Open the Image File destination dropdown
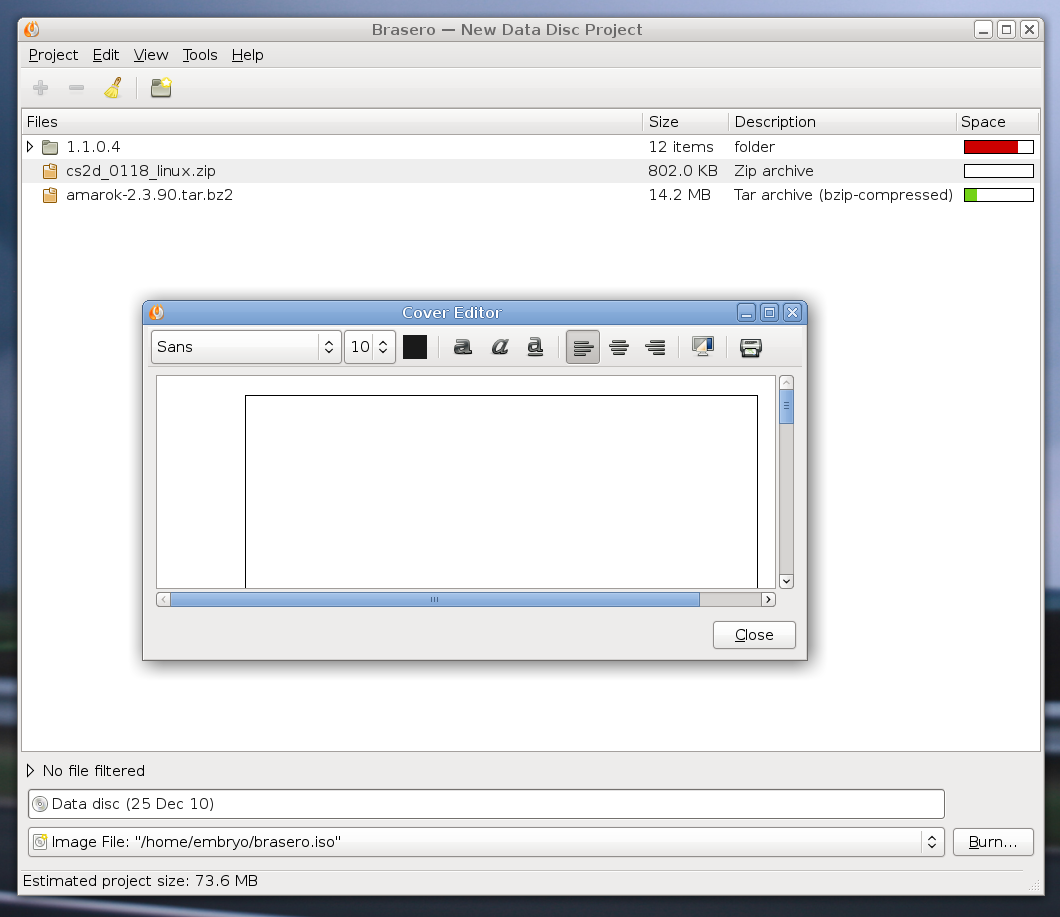Viewport: 1060px width, 917px height. 485,842
